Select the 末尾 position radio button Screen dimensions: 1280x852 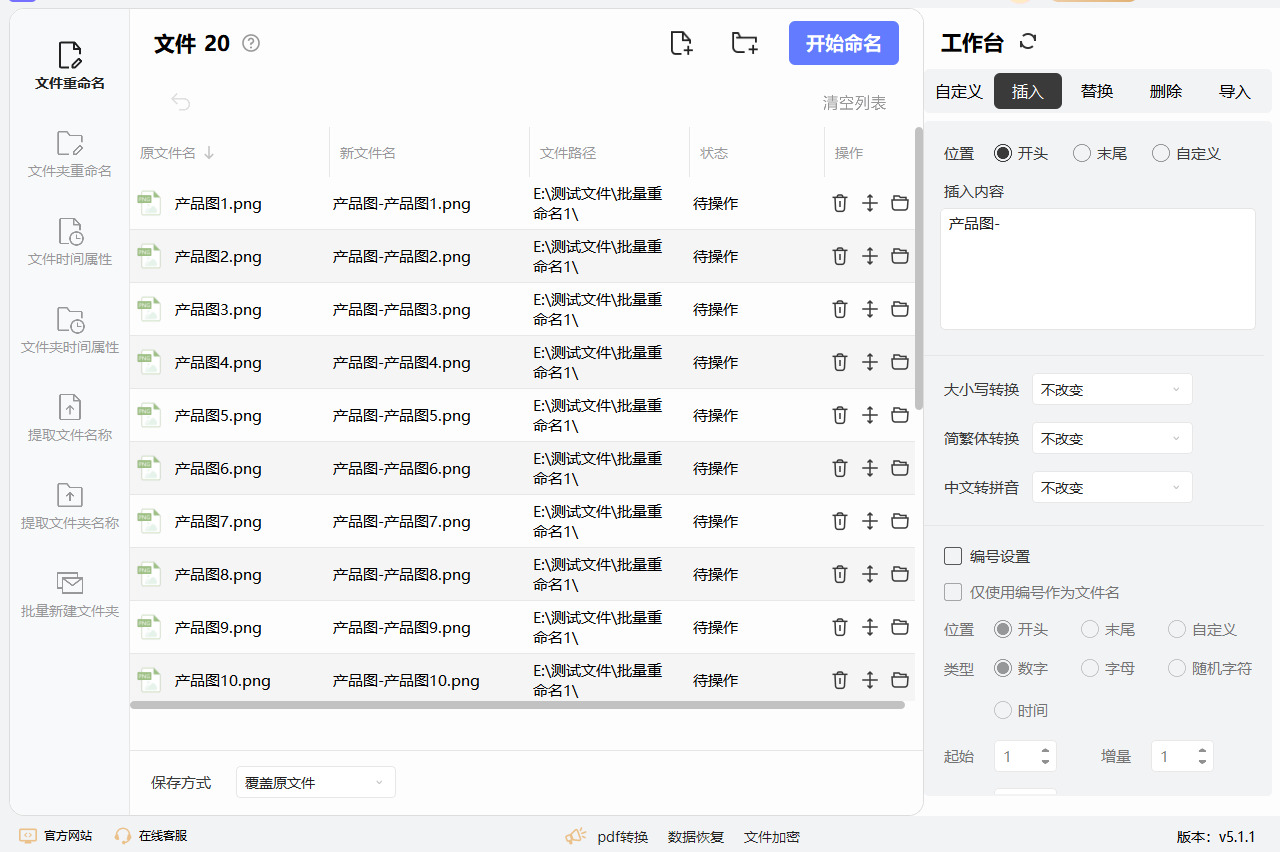click(1082, 153)
